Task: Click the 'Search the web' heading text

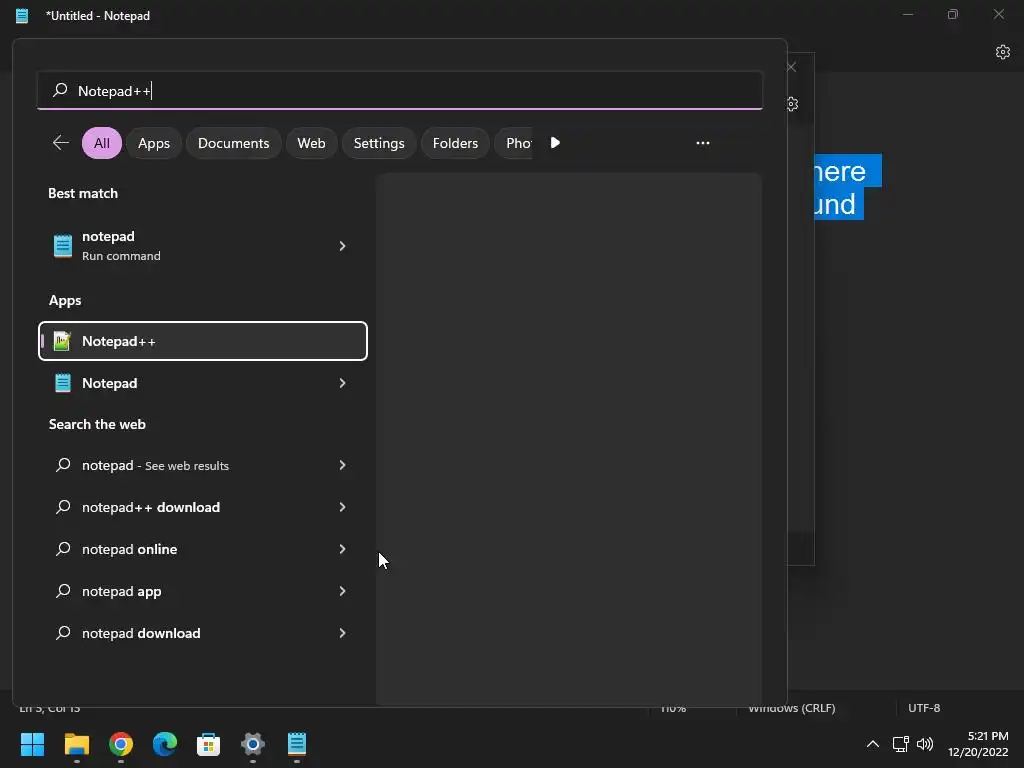Action: click(x=97, y=424)
